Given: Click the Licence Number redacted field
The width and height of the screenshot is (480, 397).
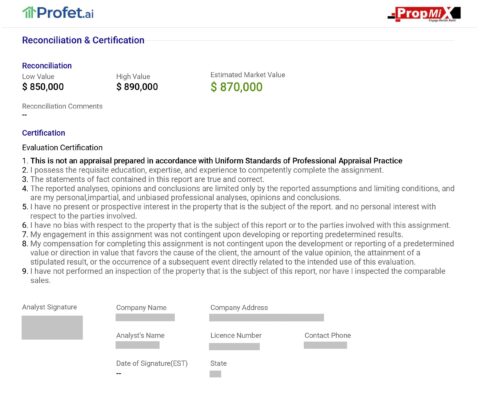Looking at the screenshot, I should click(x=234, y=347).
